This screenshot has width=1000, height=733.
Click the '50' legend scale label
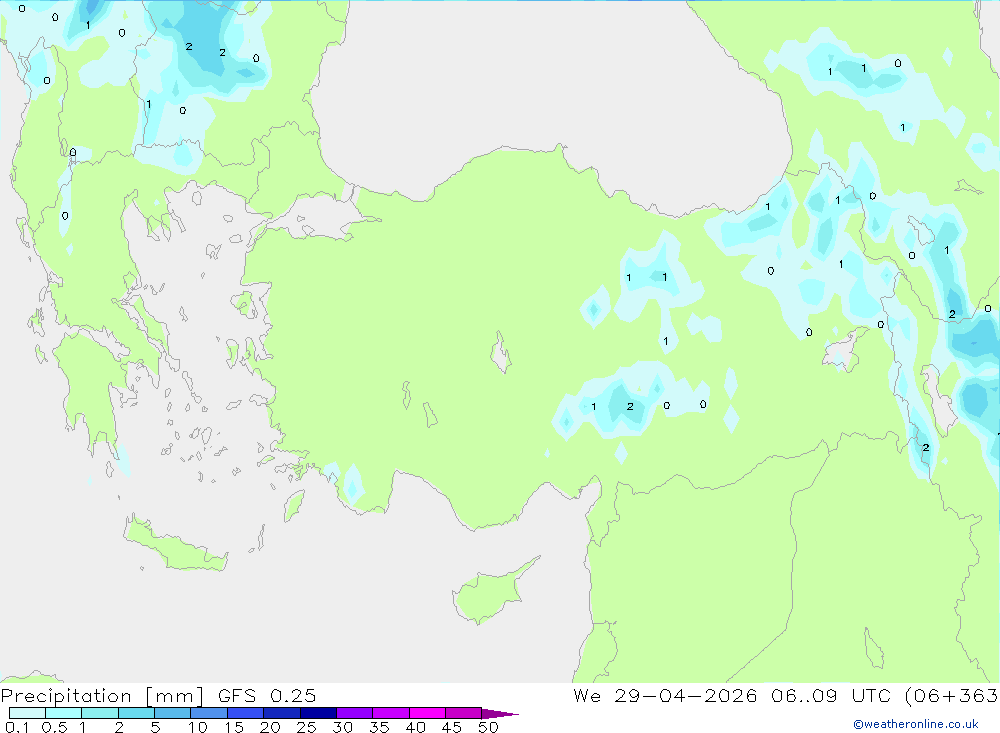tap(488, 727)
